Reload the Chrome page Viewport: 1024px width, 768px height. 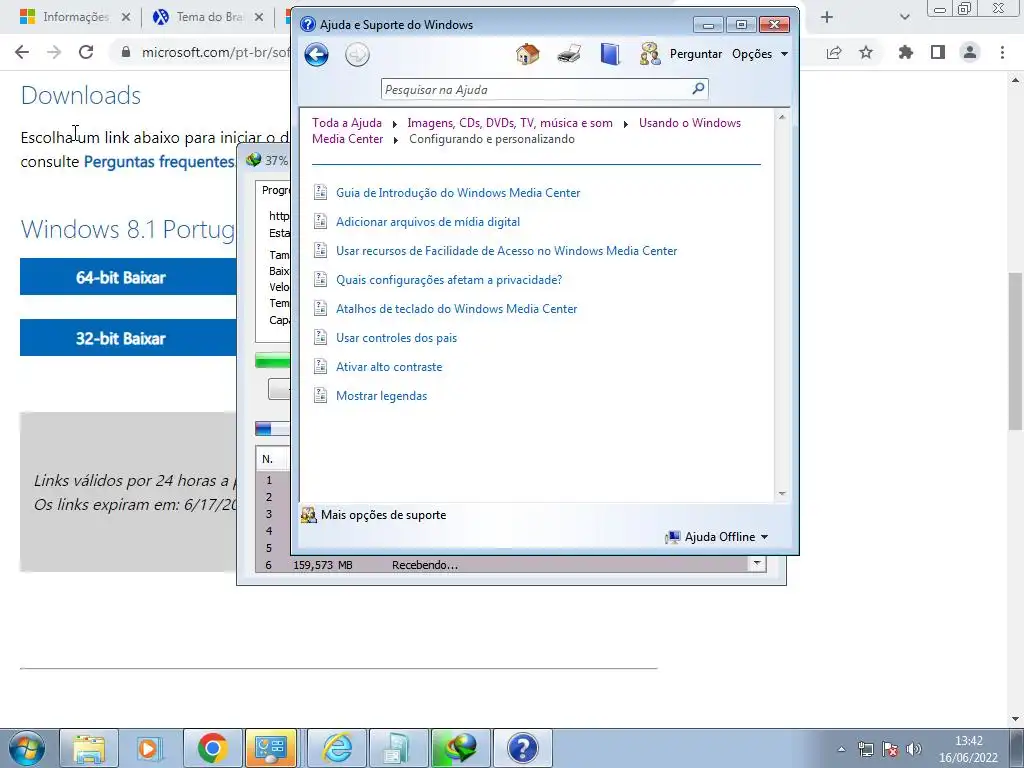tap(86, 52)
